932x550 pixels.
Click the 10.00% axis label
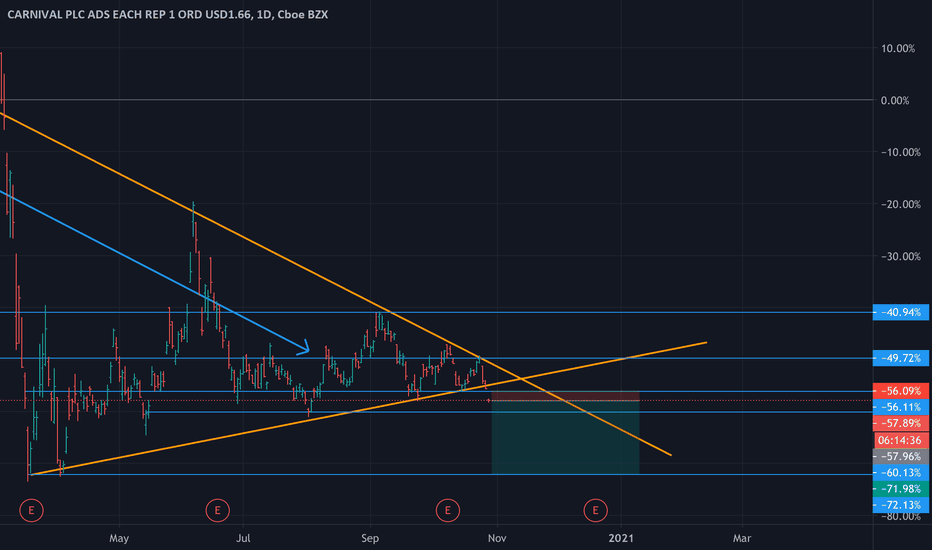tap(898, 48)
